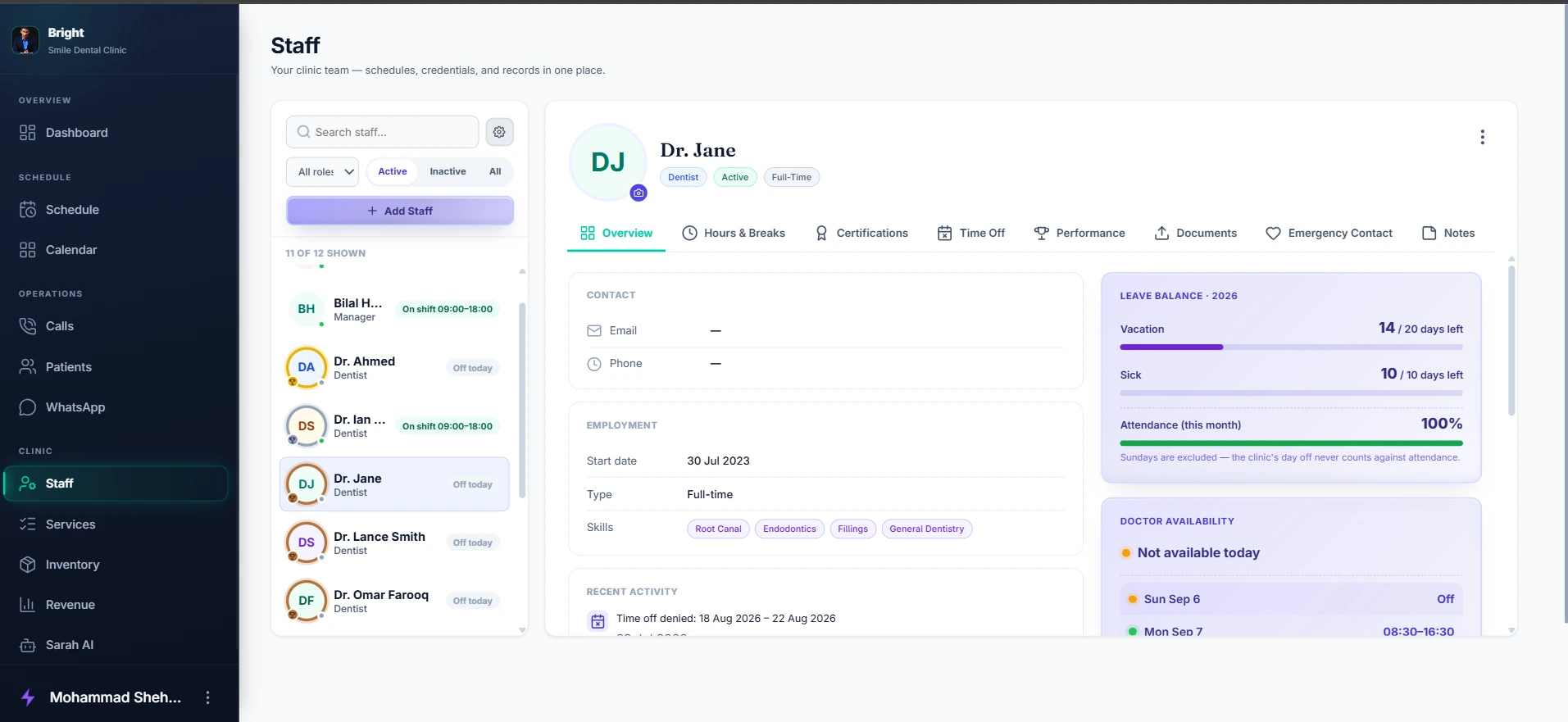Open the Performance tab
1568x722 pixels.
1079,234
